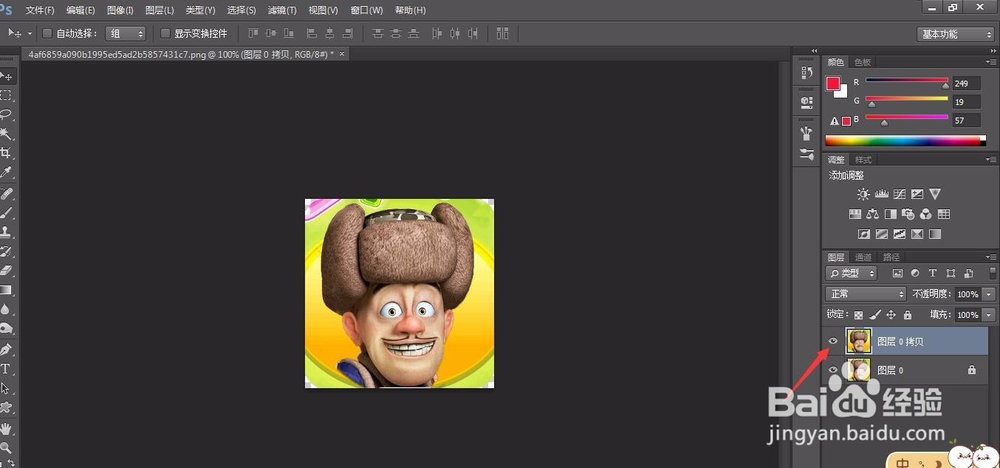Open the 填充 fill slider dropdown
The height and width of the screenshot is (468, 1000).
click(989, 314)
